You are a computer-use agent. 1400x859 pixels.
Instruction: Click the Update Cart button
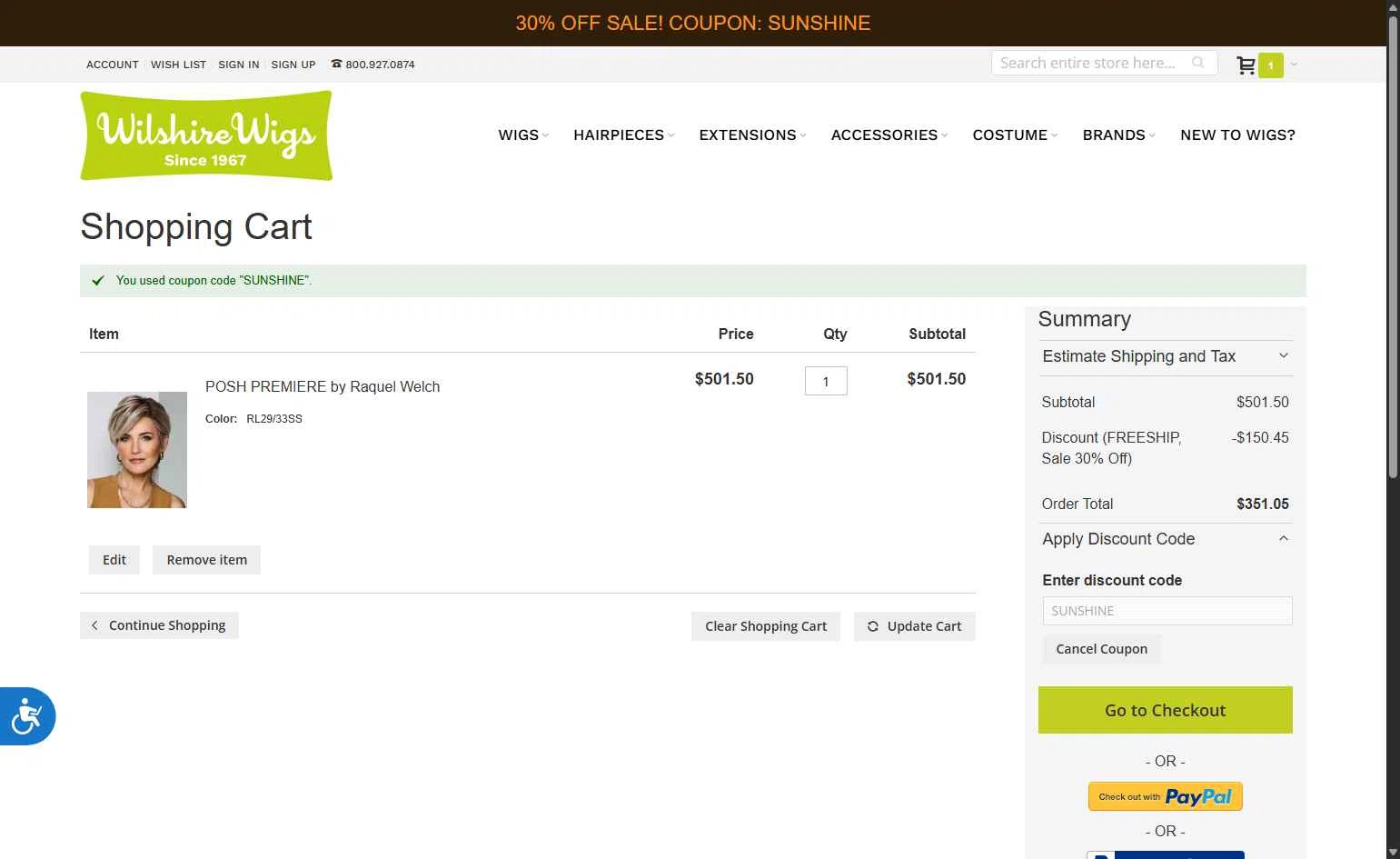915,626
